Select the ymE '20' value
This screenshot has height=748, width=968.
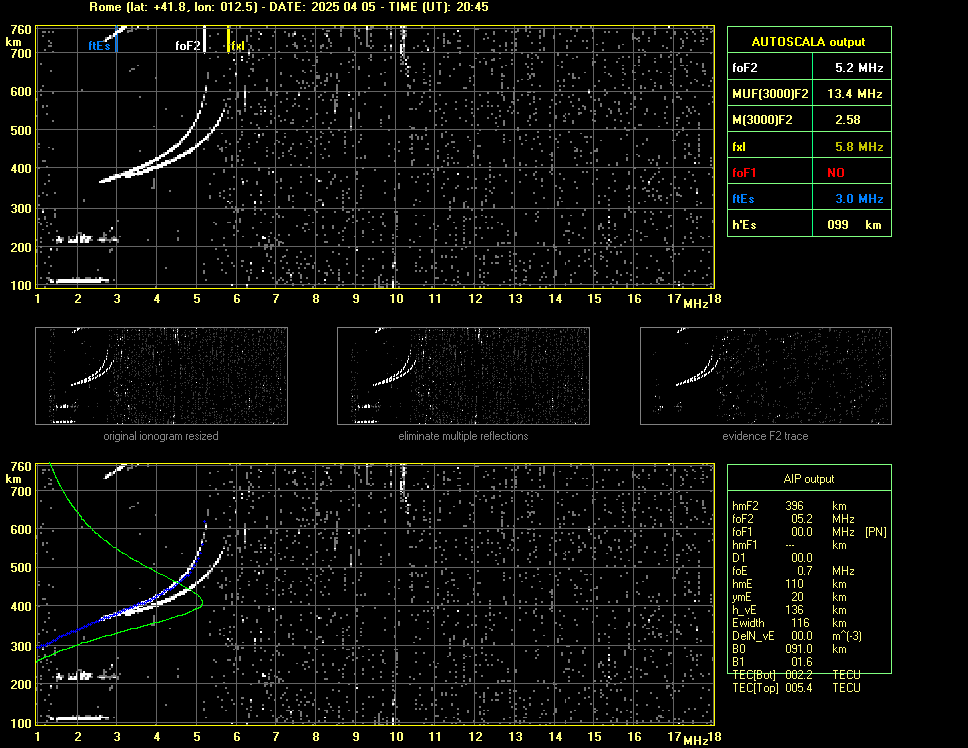coord(798,597)
